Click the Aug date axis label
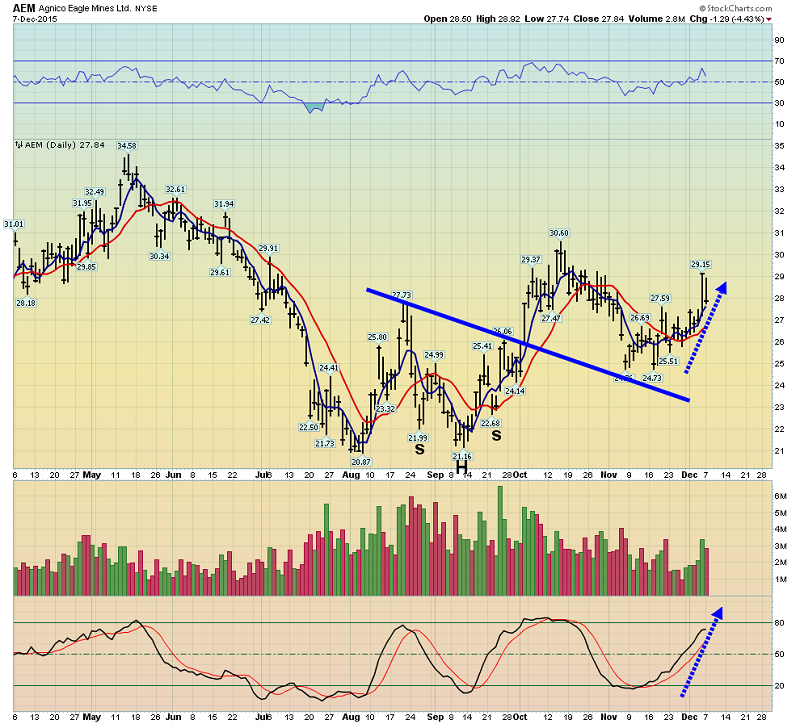800x724 pixels. coord(351,475)
